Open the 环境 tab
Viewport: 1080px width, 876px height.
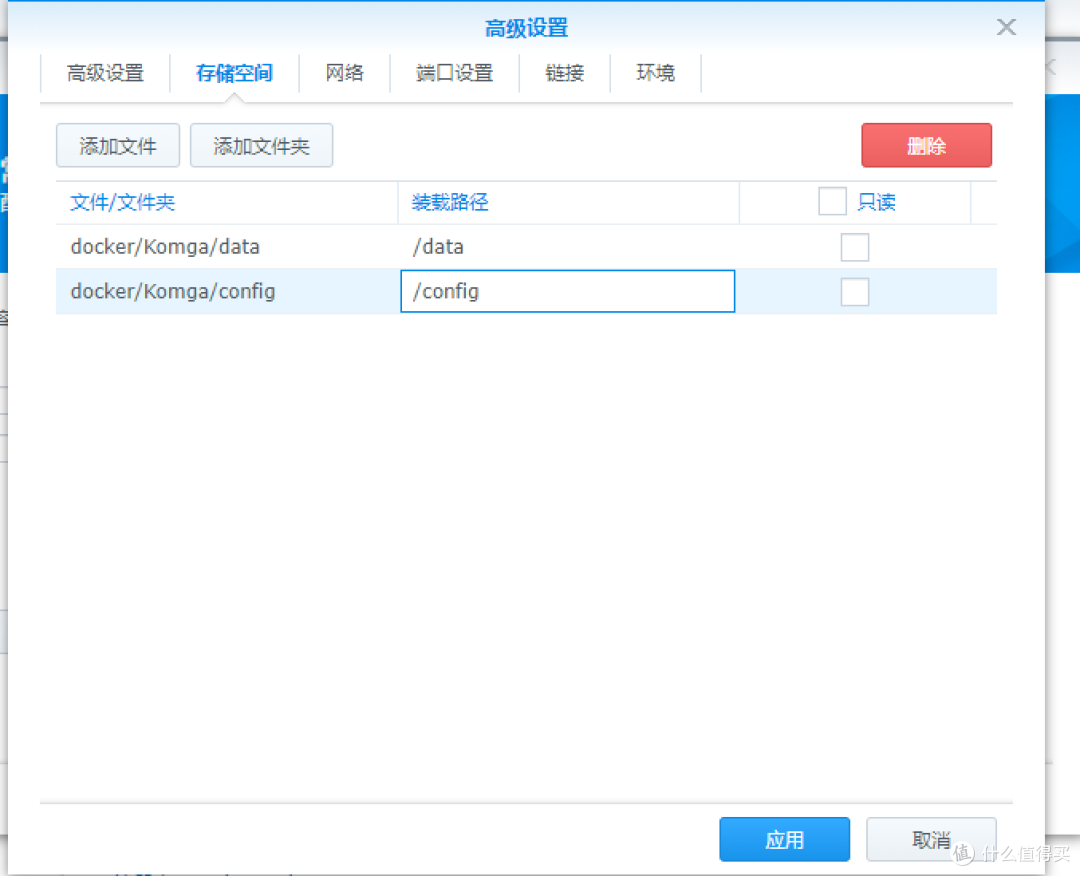pyautogui.click(x=655, y=72)
